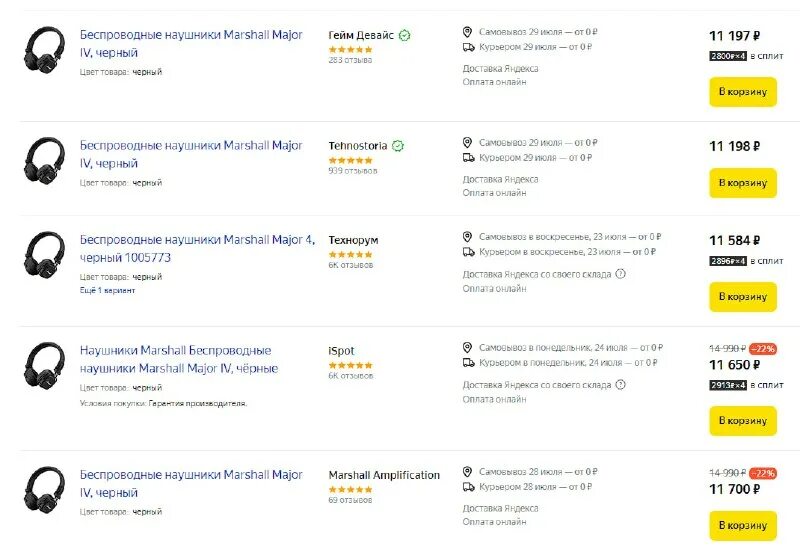This screenshot has width=800, height=552.
Task: Add 11 197 ₽ offer to cart
Action: pos(742,92)
